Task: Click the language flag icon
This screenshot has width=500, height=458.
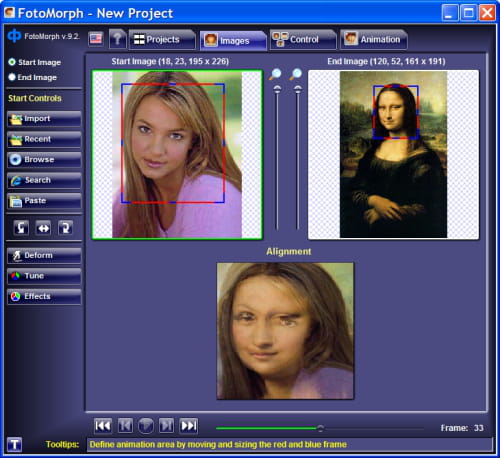Action: (x=96, y=39)
